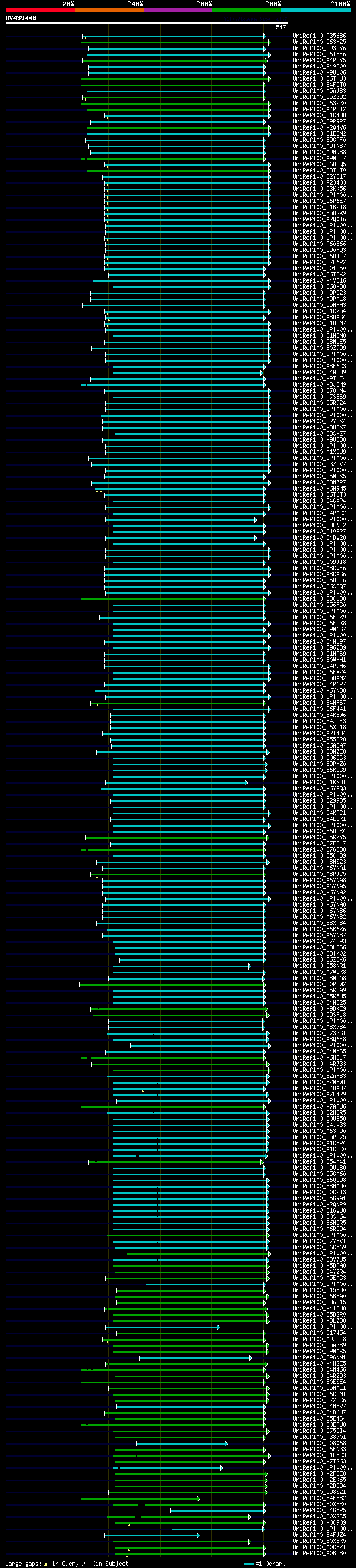
Task: Select hit label UniRef100_A2I484
Action: click(x=319, y=734)
